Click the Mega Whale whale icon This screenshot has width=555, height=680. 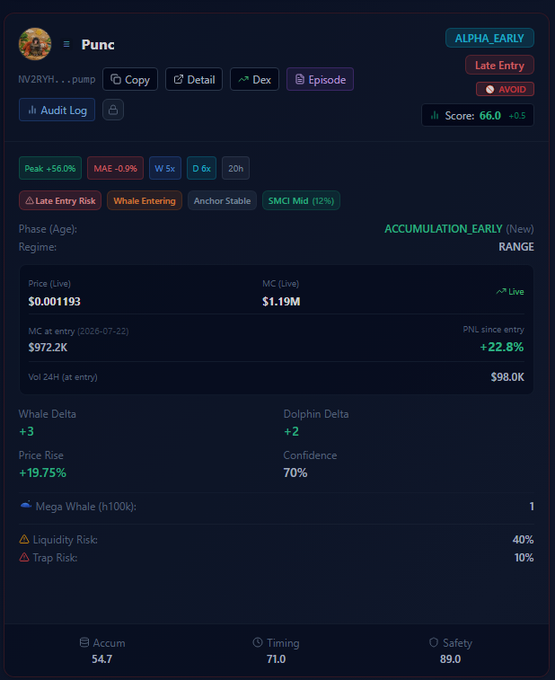pos(26,505)
